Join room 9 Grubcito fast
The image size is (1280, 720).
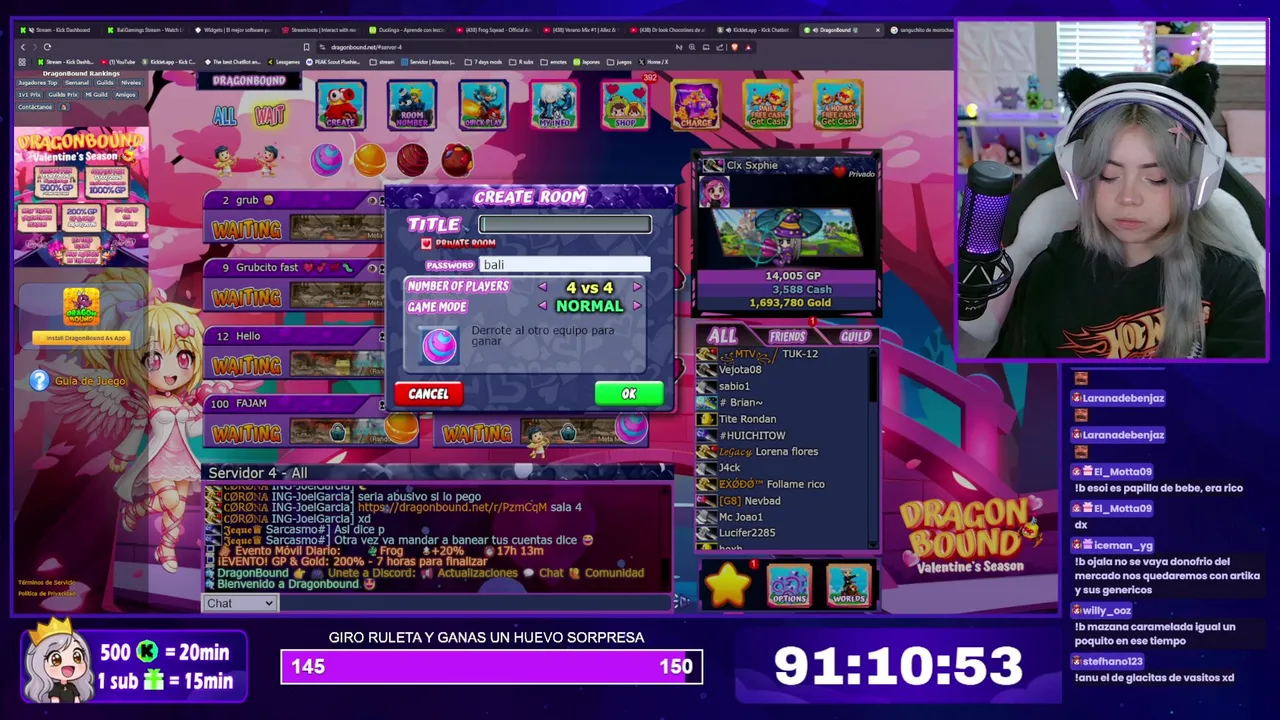pyautogui.click(x=294, y=284)
